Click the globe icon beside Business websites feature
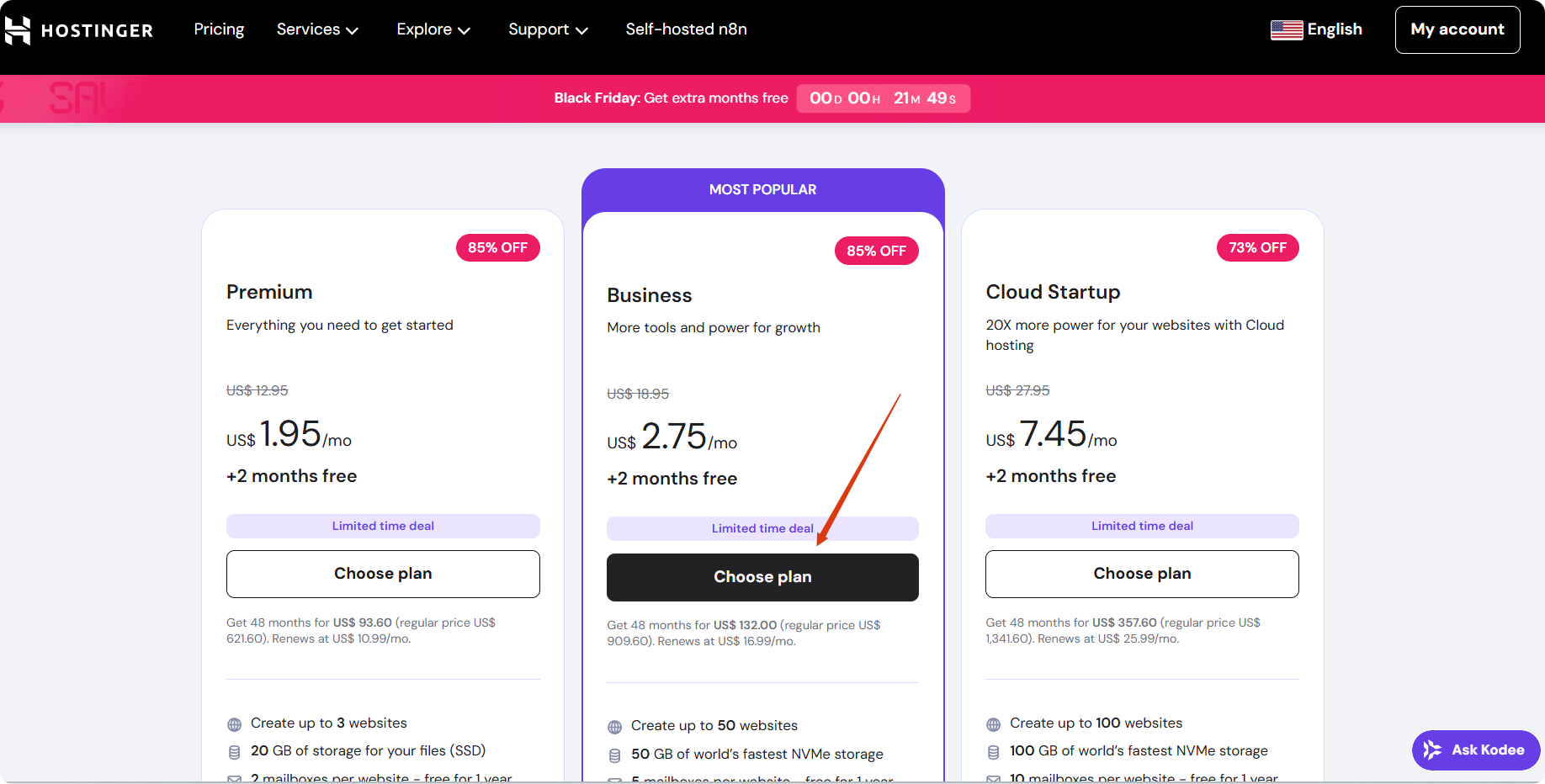This screenshot has width=1545, height=784. tap(613, 726)
